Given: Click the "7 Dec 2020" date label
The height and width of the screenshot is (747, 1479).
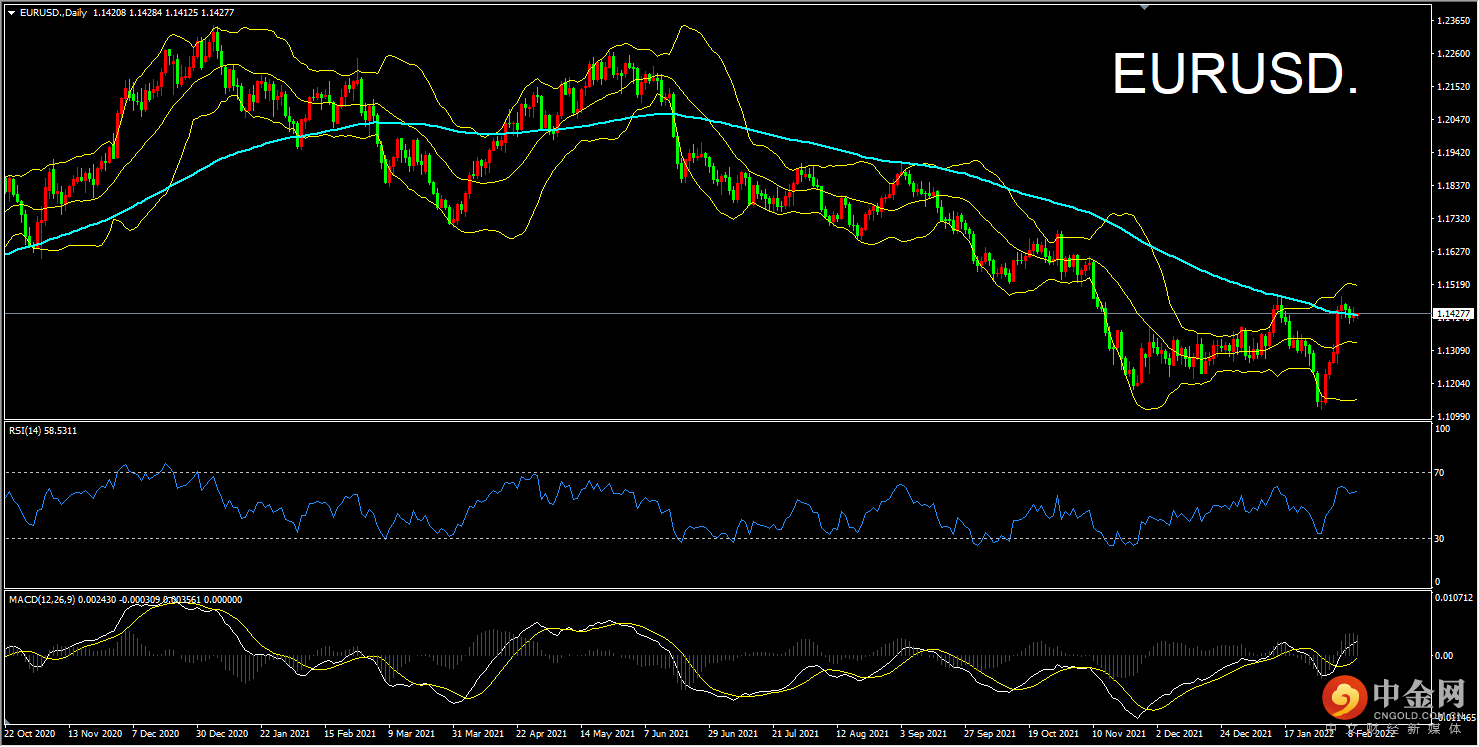Looking at the screenshot, I should tap(155, 733).
